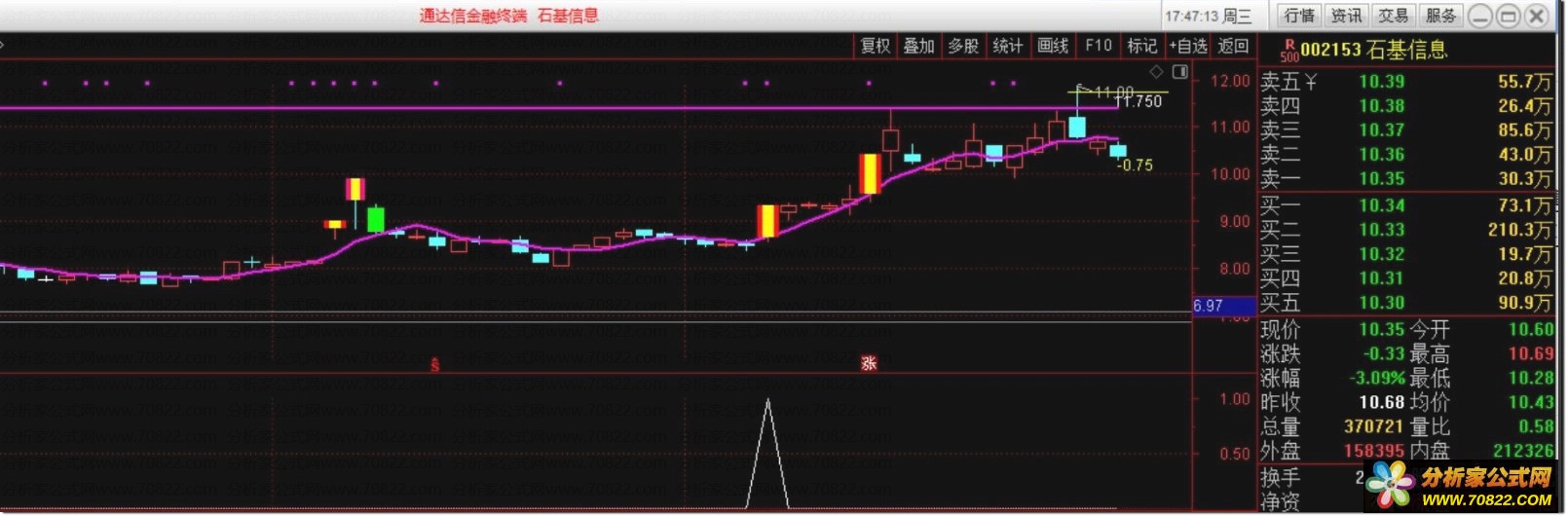Click the 8.00 price axis label
1568x516 pixels.
pyautogui.click(x=1233, y=269)
